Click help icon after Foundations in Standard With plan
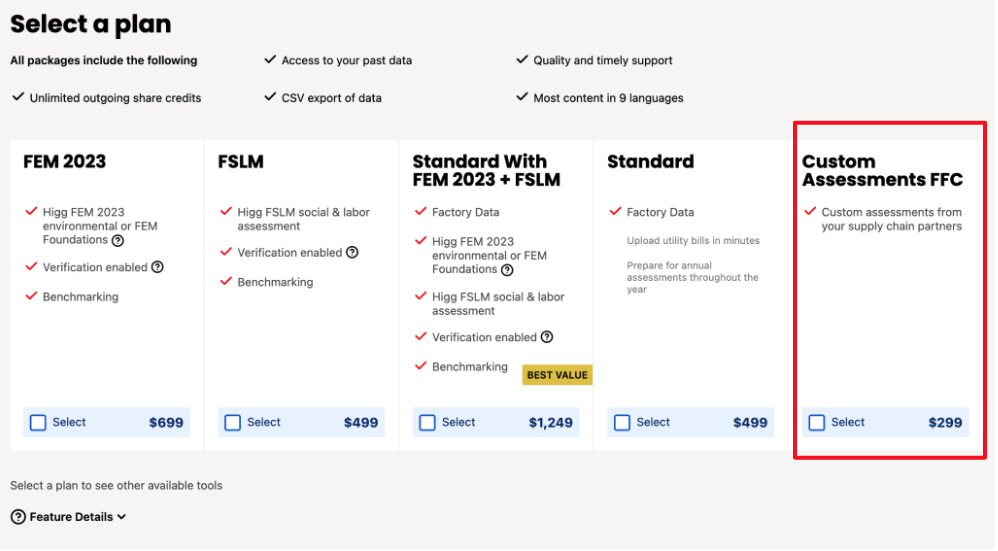Viewport: 998px width, 551px height. coord(507,270)
